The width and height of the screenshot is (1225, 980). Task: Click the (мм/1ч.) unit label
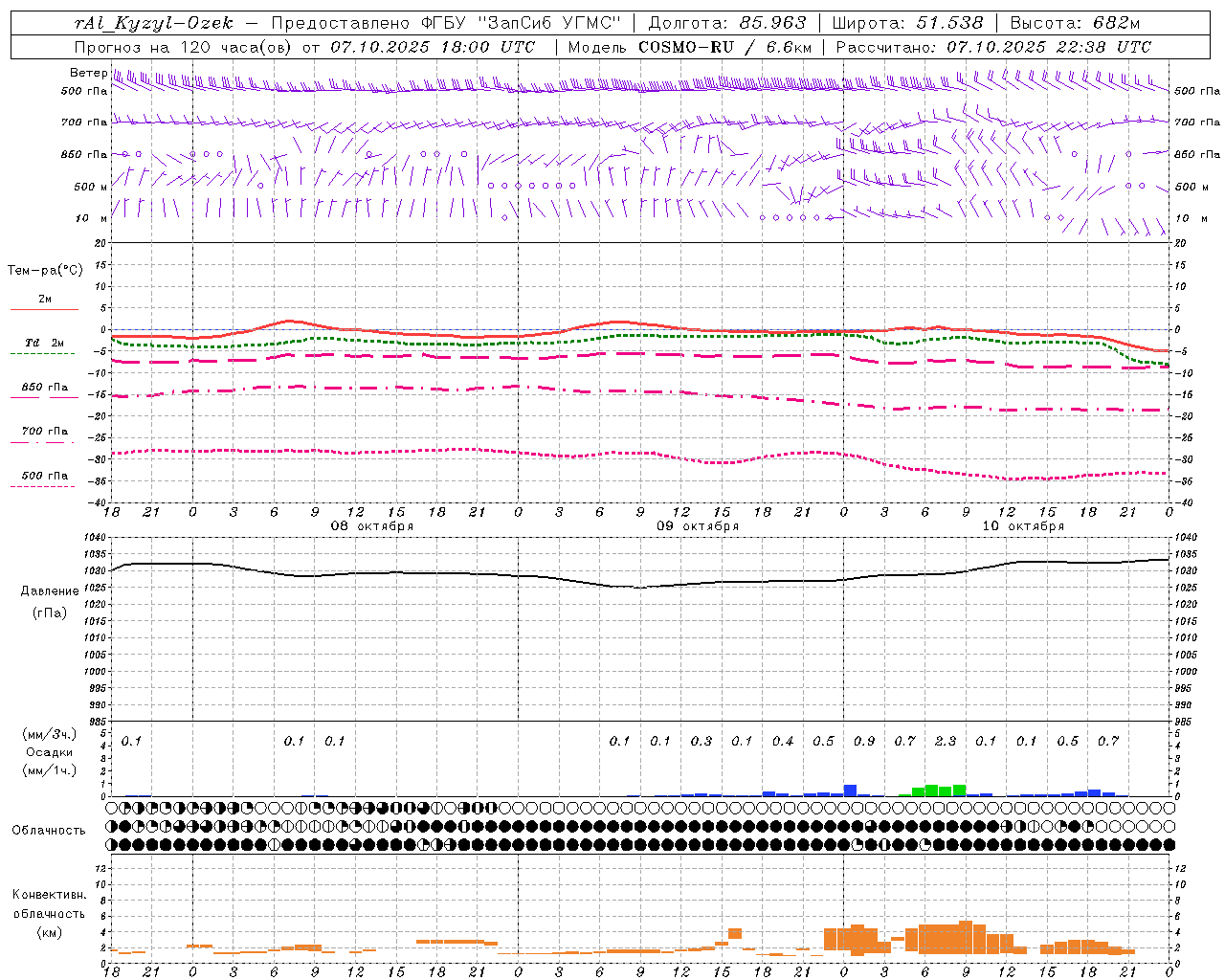coord(49,770)
